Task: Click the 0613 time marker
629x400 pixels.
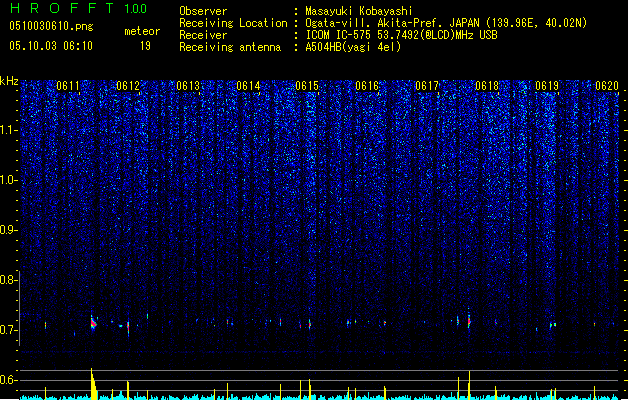Action: 188,86
